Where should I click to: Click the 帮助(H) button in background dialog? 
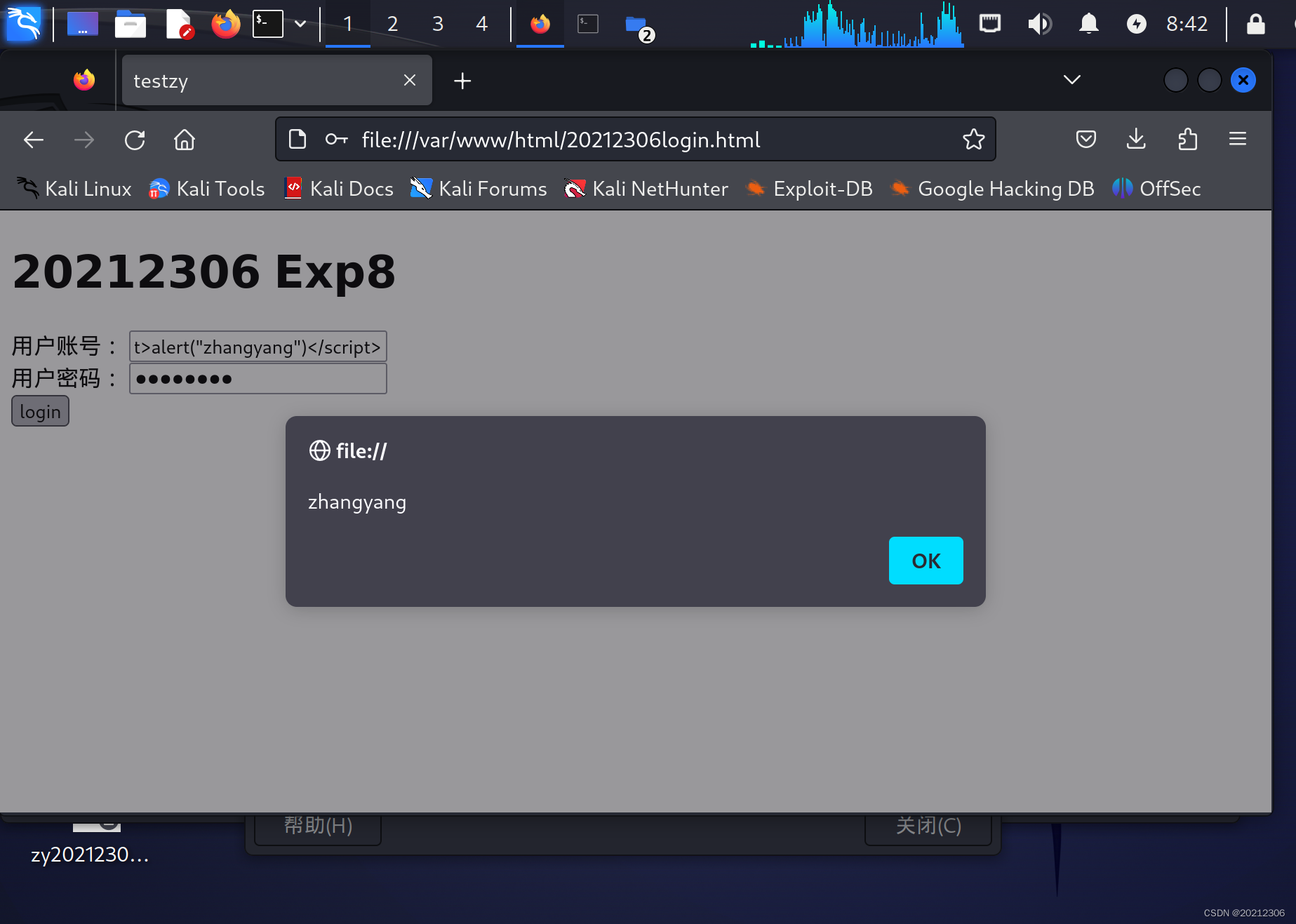click(x=318, y=828)
